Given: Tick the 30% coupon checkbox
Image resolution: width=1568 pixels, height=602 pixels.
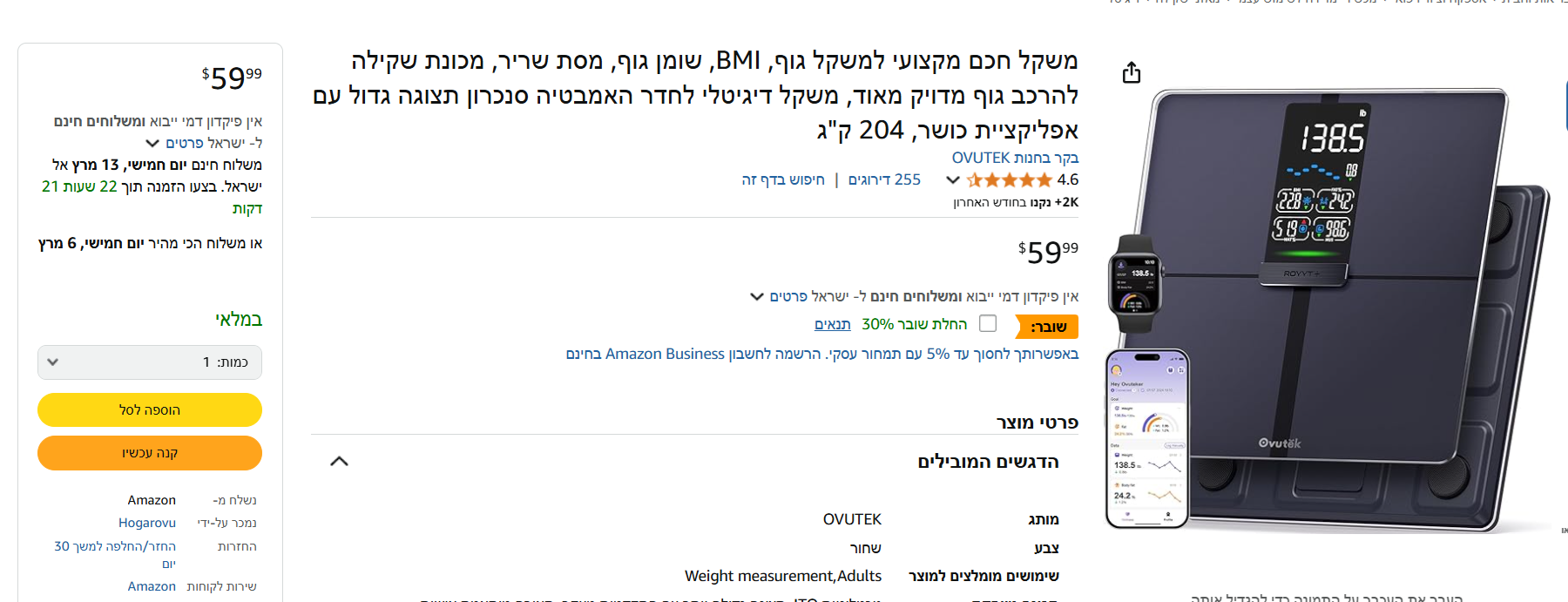Looking at the screenshot, I should (x=988, y=323).
